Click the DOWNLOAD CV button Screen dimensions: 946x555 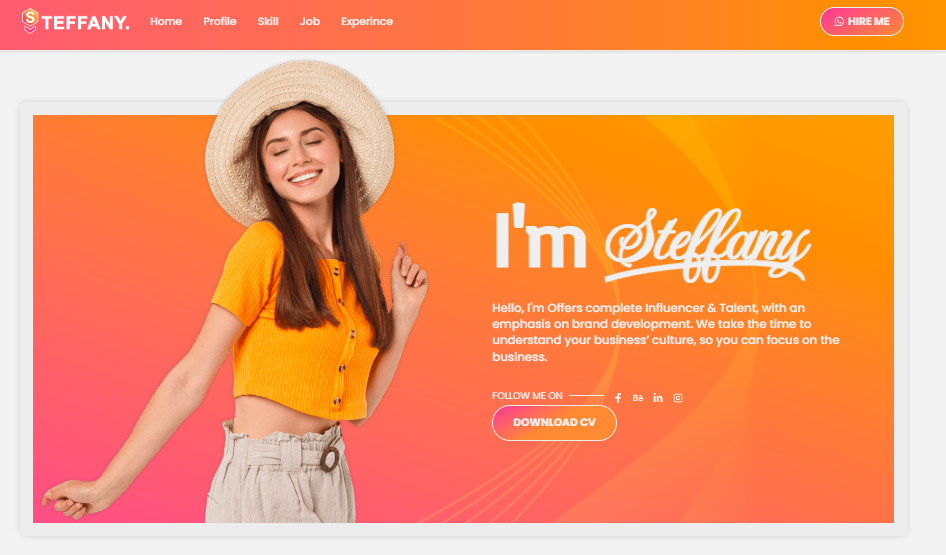pyautogui.click(x=554, y=423)
